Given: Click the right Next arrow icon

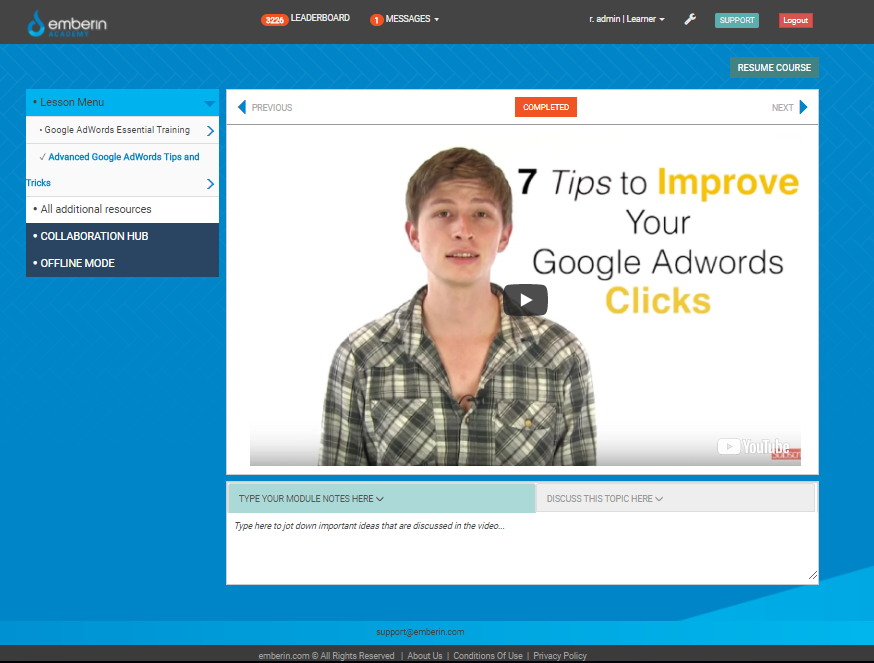Looking at the screenshot, I should [803, 108].
